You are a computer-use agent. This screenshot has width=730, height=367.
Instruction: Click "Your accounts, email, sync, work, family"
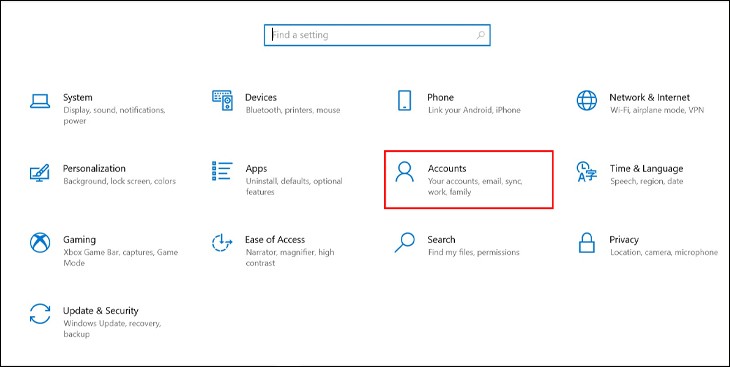(x=475, y=186)
